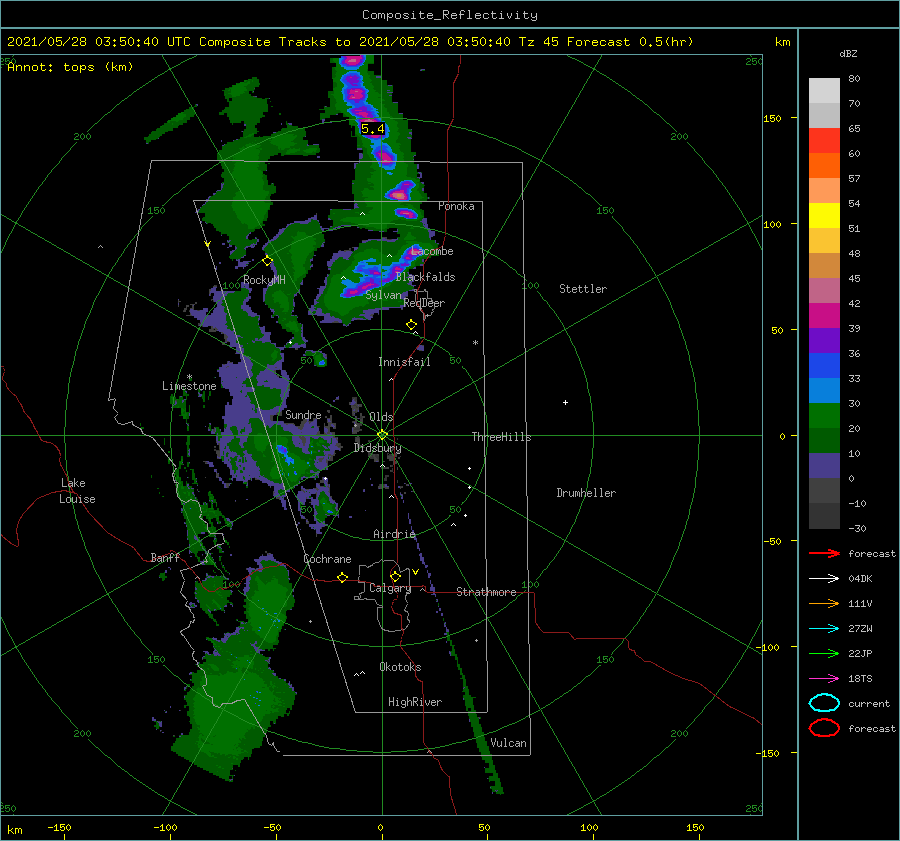Image resolution: width=900 pixels, height=841 pixels.
Task: Click the Didsbury city label
Action: [x=377, y=448]
